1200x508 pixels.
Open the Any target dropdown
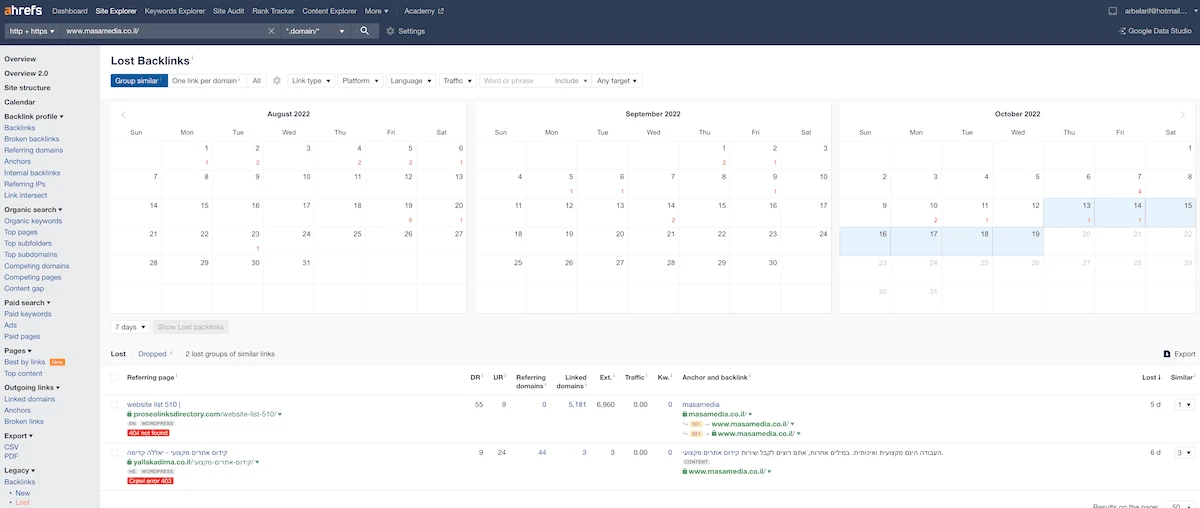(617, 80)
